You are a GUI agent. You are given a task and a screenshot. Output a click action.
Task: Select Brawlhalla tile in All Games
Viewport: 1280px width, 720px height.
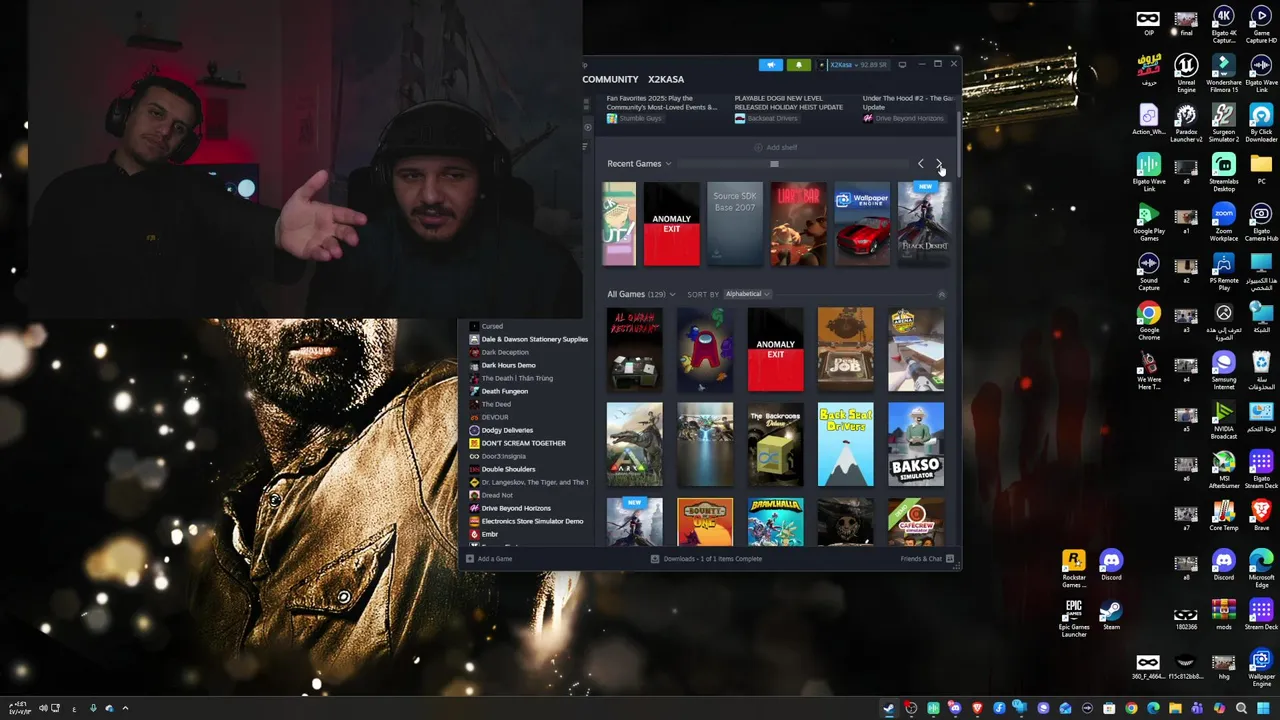(x=775, y=522)
